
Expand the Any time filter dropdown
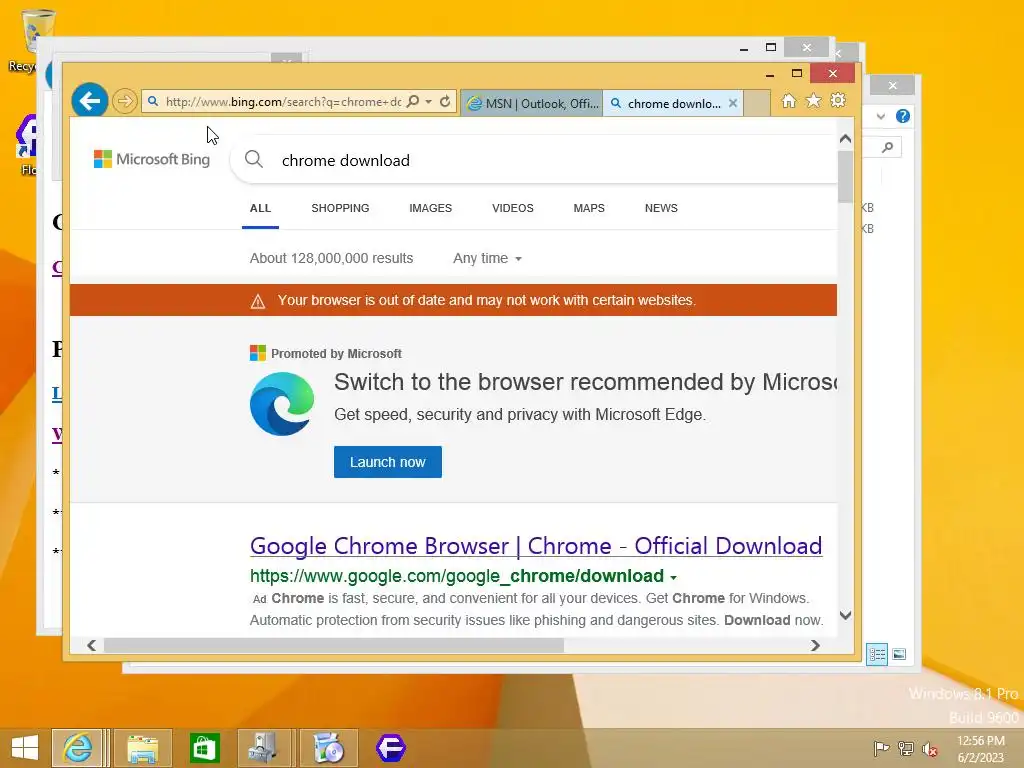pyautogui.click(x=487, y=259)
